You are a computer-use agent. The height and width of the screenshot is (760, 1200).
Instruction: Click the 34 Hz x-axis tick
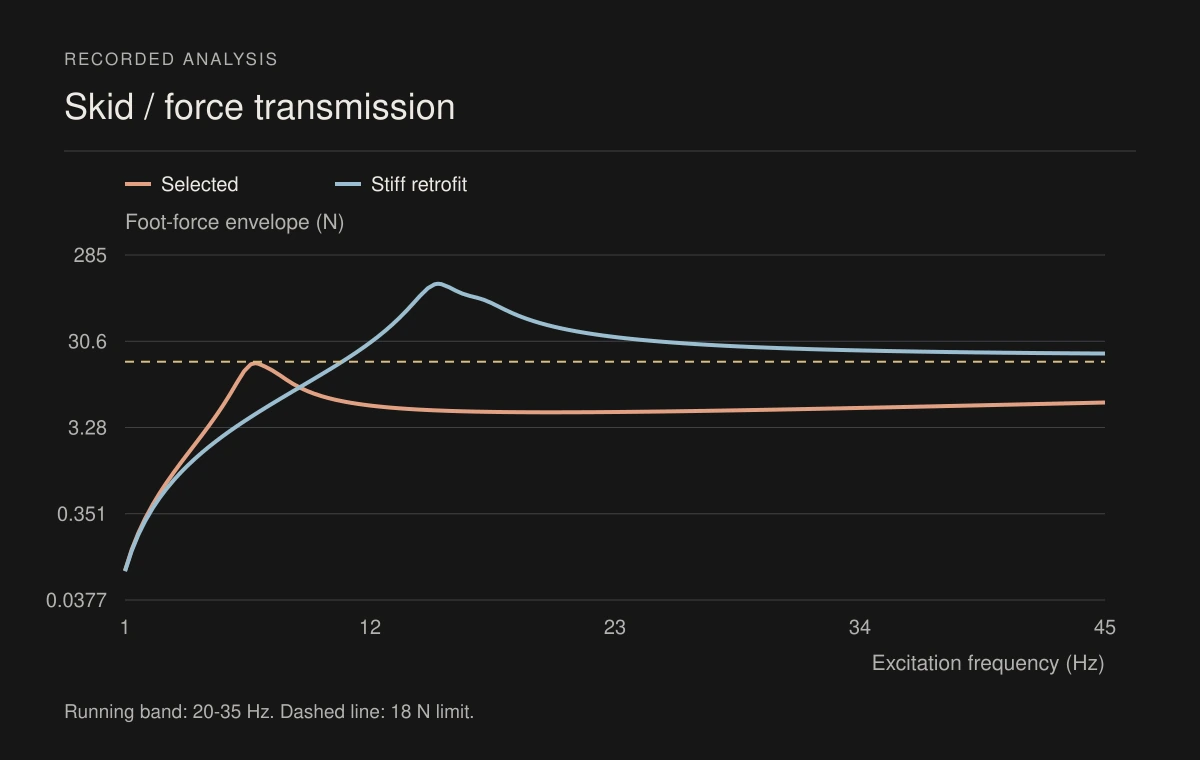coord(860,627)
